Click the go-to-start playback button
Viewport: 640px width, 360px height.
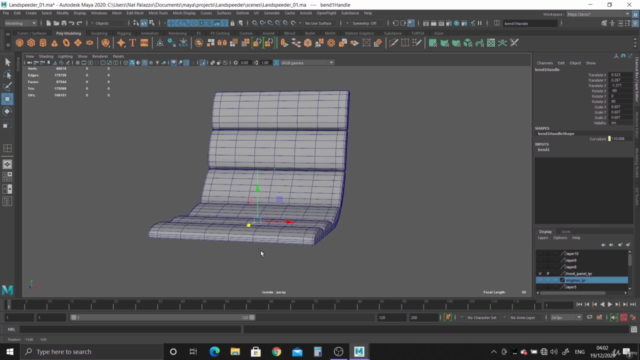[x=579, y=304]
